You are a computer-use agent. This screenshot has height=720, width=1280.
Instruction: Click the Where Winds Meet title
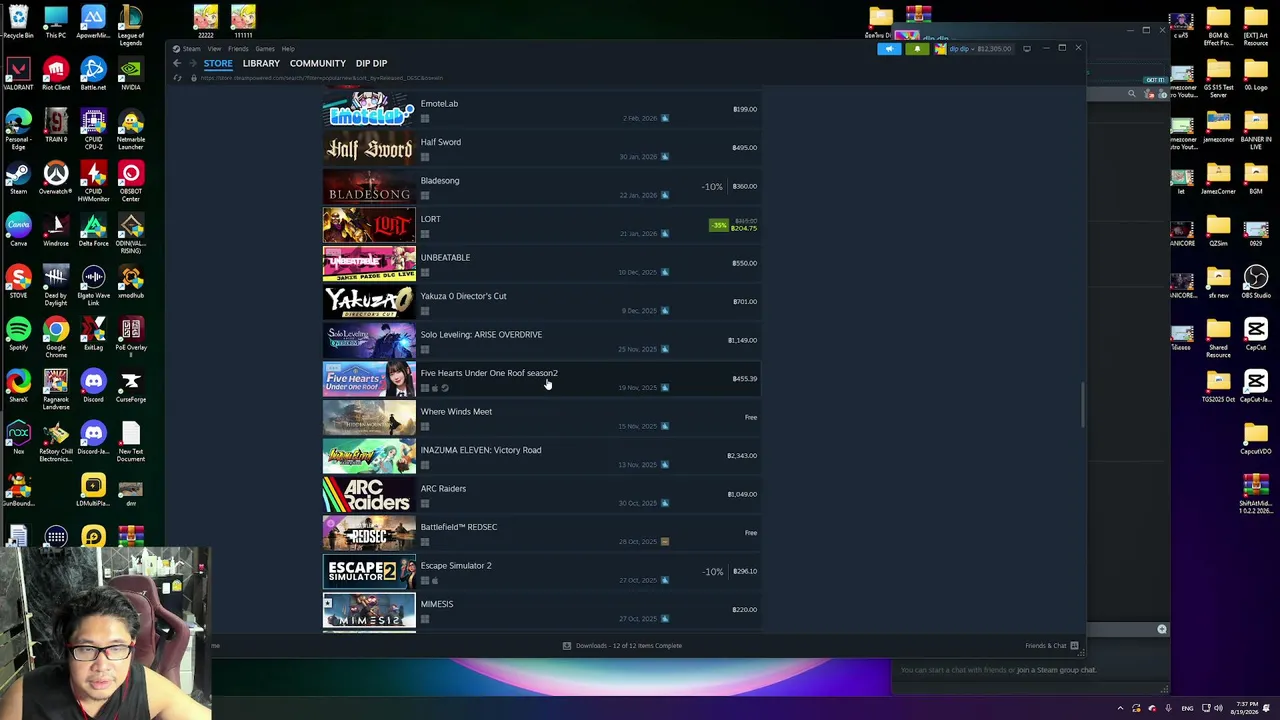tap(456, 412)
